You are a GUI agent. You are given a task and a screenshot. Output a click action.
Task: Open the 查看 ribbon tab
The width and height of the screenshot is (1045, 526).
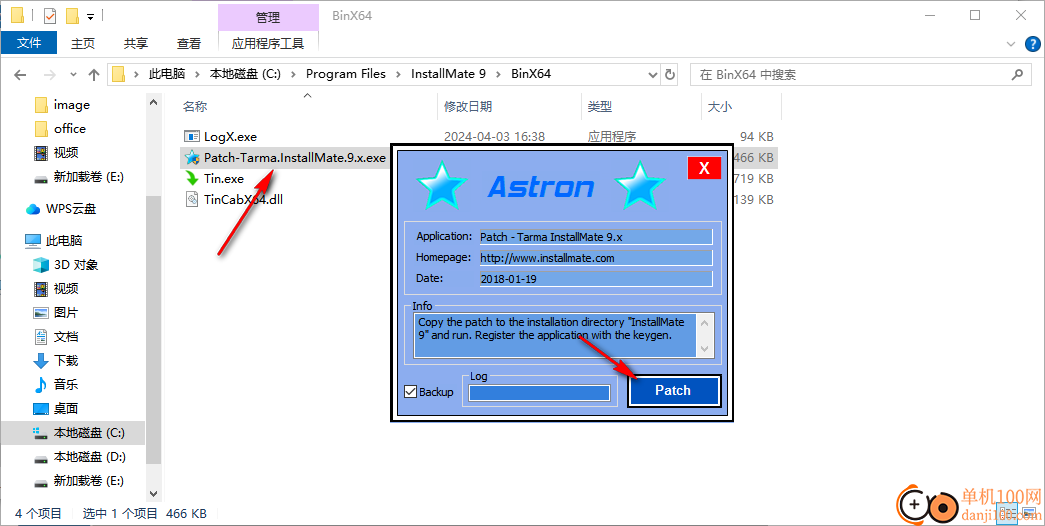189,43
